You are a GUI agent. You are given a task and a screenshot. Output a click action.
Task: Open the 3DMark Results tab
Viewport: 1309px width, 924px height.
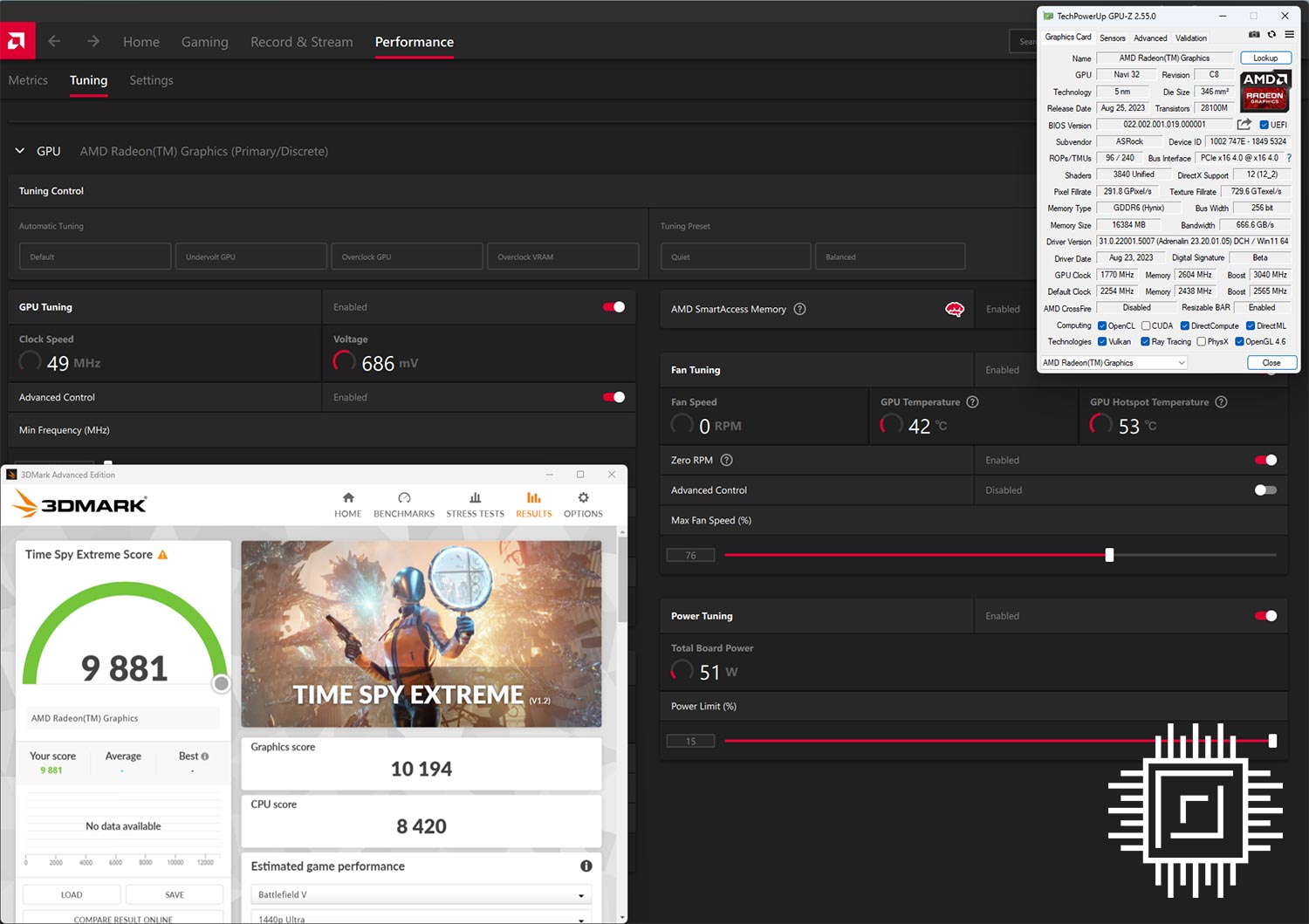pos(533,504)
